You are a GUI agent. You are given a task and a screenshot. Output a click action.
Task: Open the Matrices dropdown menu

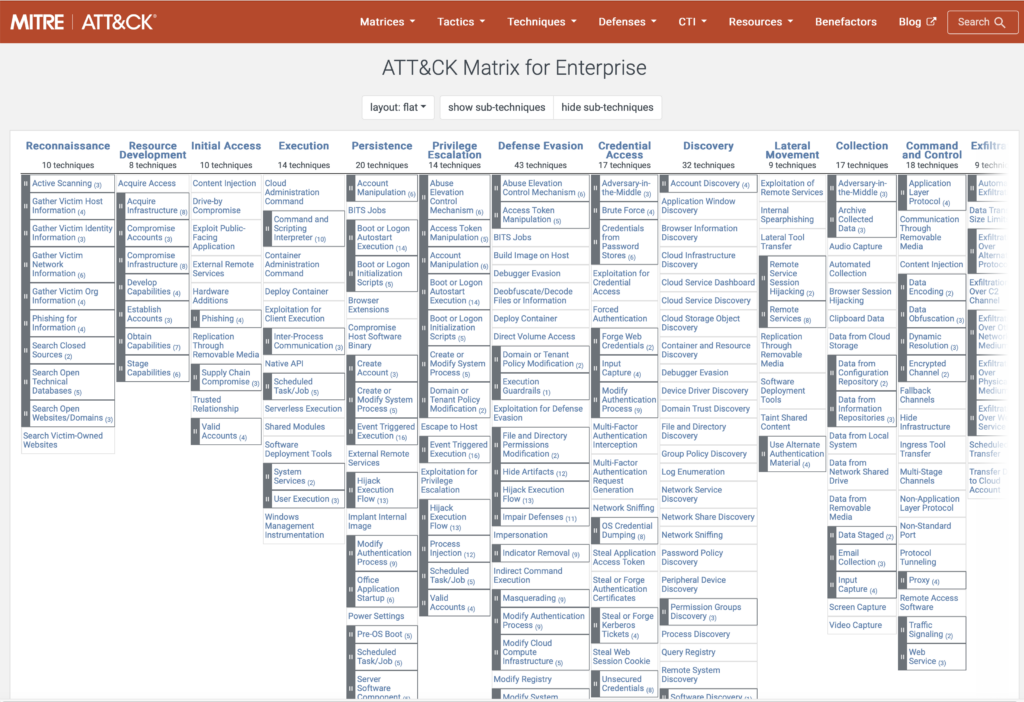click(x=386, y=21)
